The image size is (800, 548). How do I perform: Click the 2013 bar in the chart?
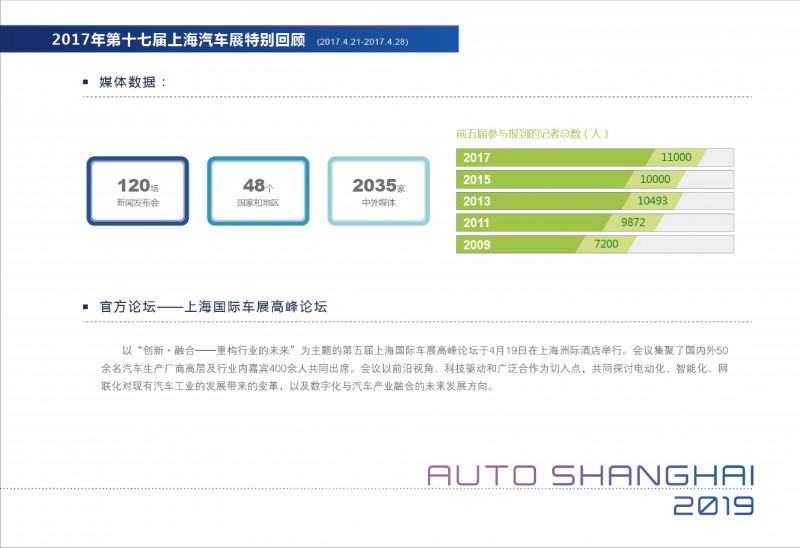[x=595, y=201]
